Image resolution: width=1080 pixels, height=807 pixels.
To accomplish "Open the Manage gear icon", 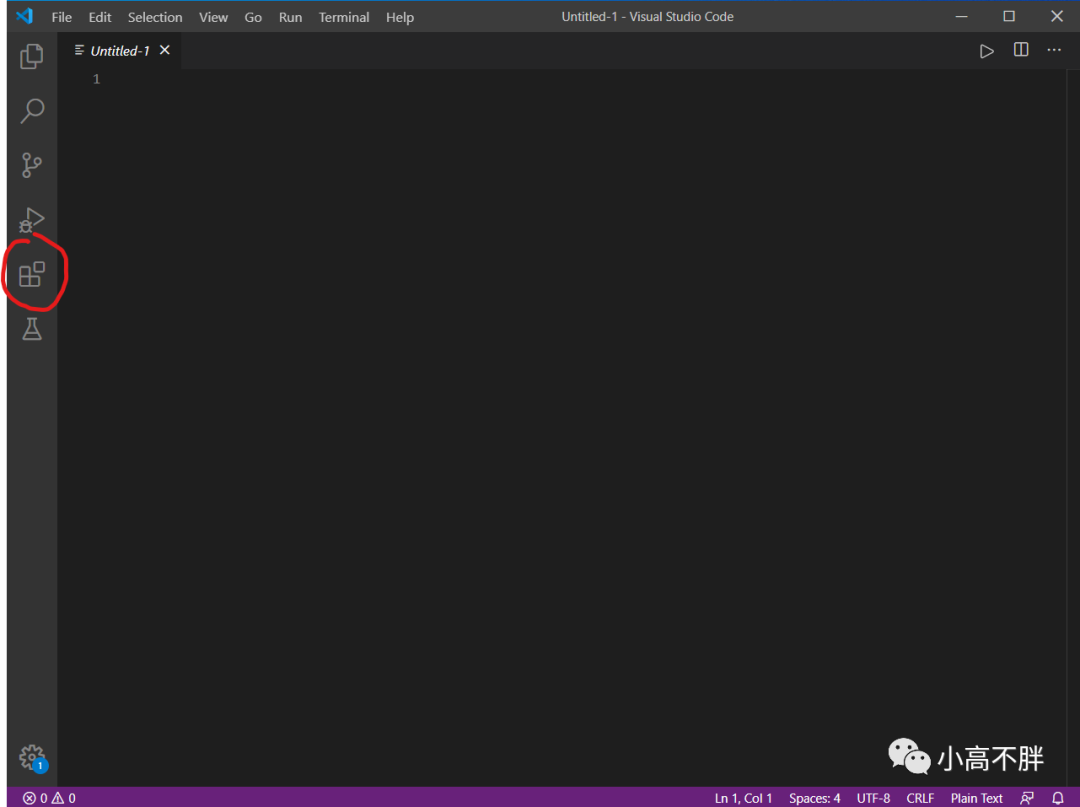I will [x=32, y=757].
